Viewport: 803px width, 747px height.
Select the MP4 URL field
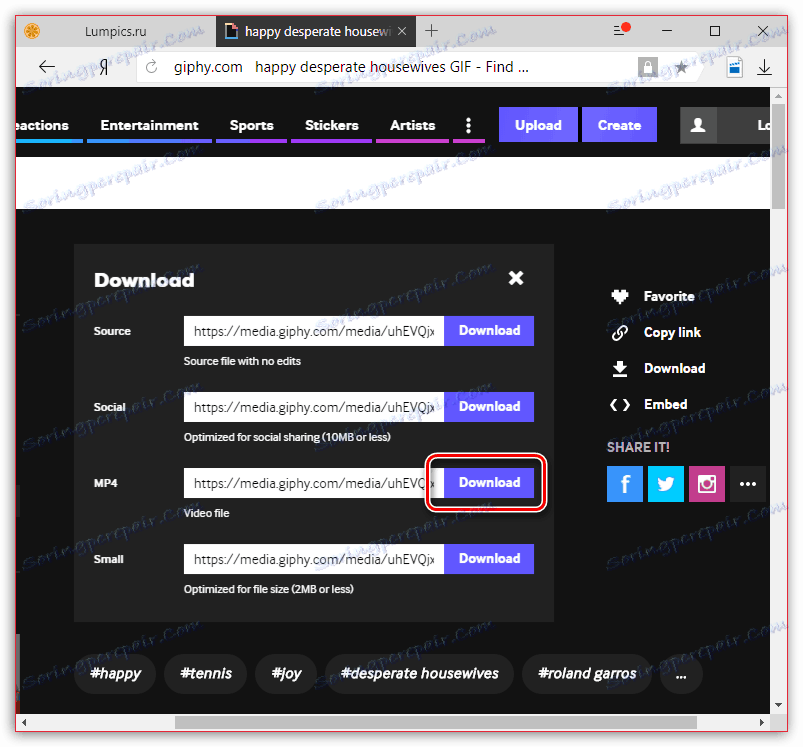tap(313, 483)
